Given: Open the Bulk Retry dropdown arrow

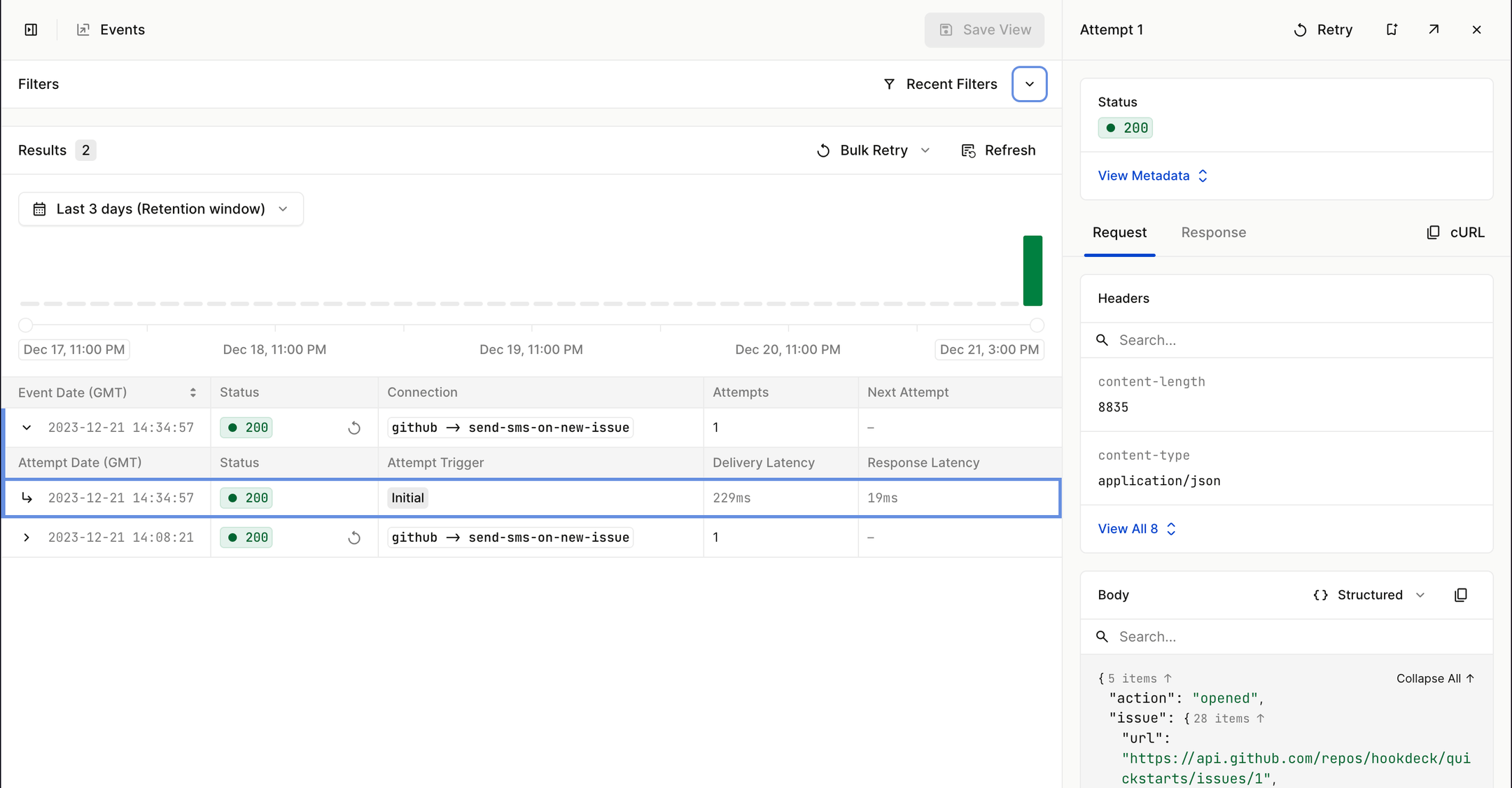Looking at the screenshot, I should (925, 150).
